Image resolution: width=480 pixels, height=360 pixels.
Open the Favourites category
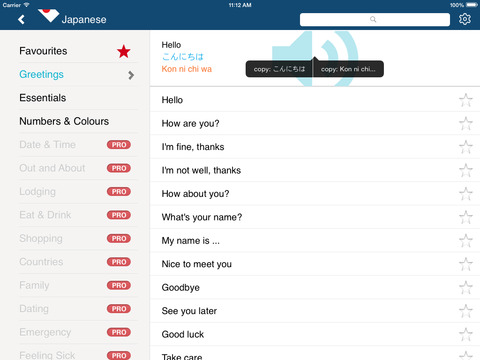click(43, 51)
